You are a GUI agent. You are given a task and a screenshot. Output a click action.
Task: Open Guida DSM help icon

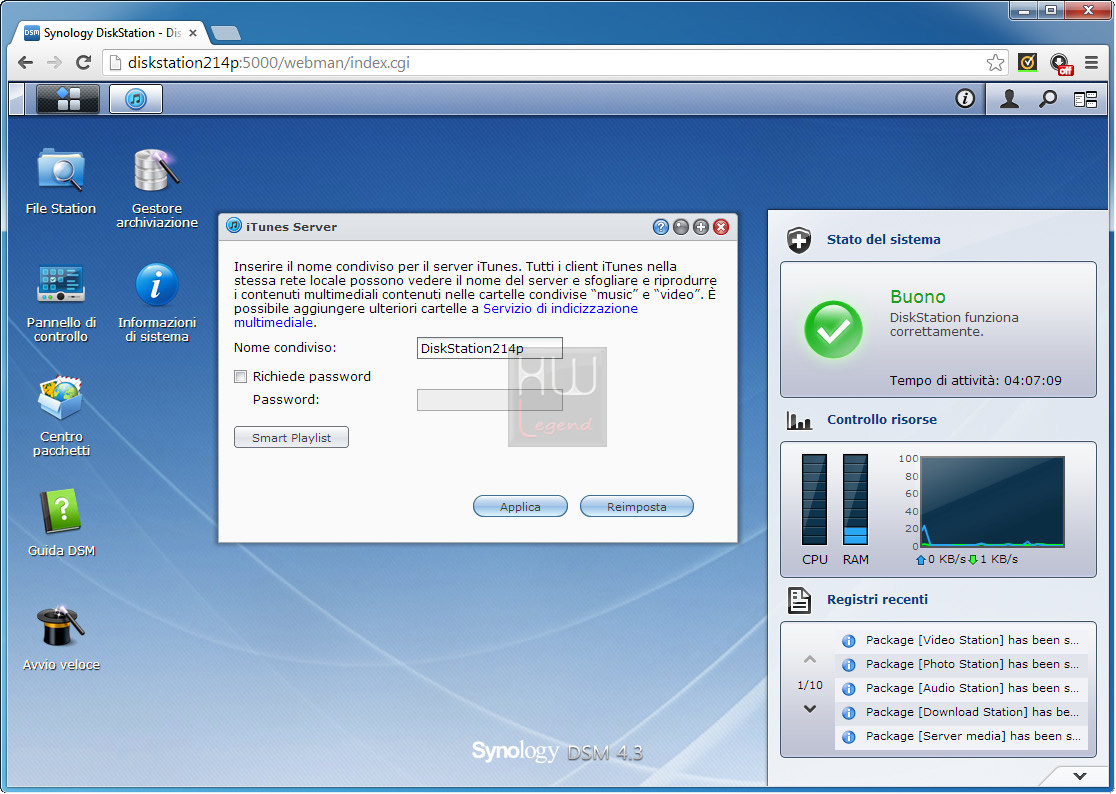(x=61, y=523)
